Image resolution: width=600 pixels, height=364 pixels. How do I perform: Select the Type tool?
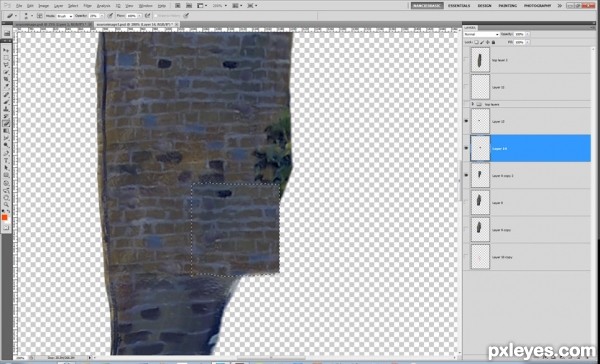tap(6, 161)
